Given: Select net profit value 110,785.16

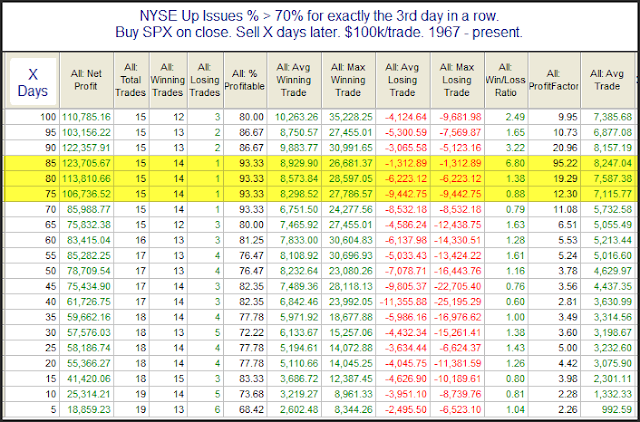Looking at the screenshot, I should coord(86,118).
